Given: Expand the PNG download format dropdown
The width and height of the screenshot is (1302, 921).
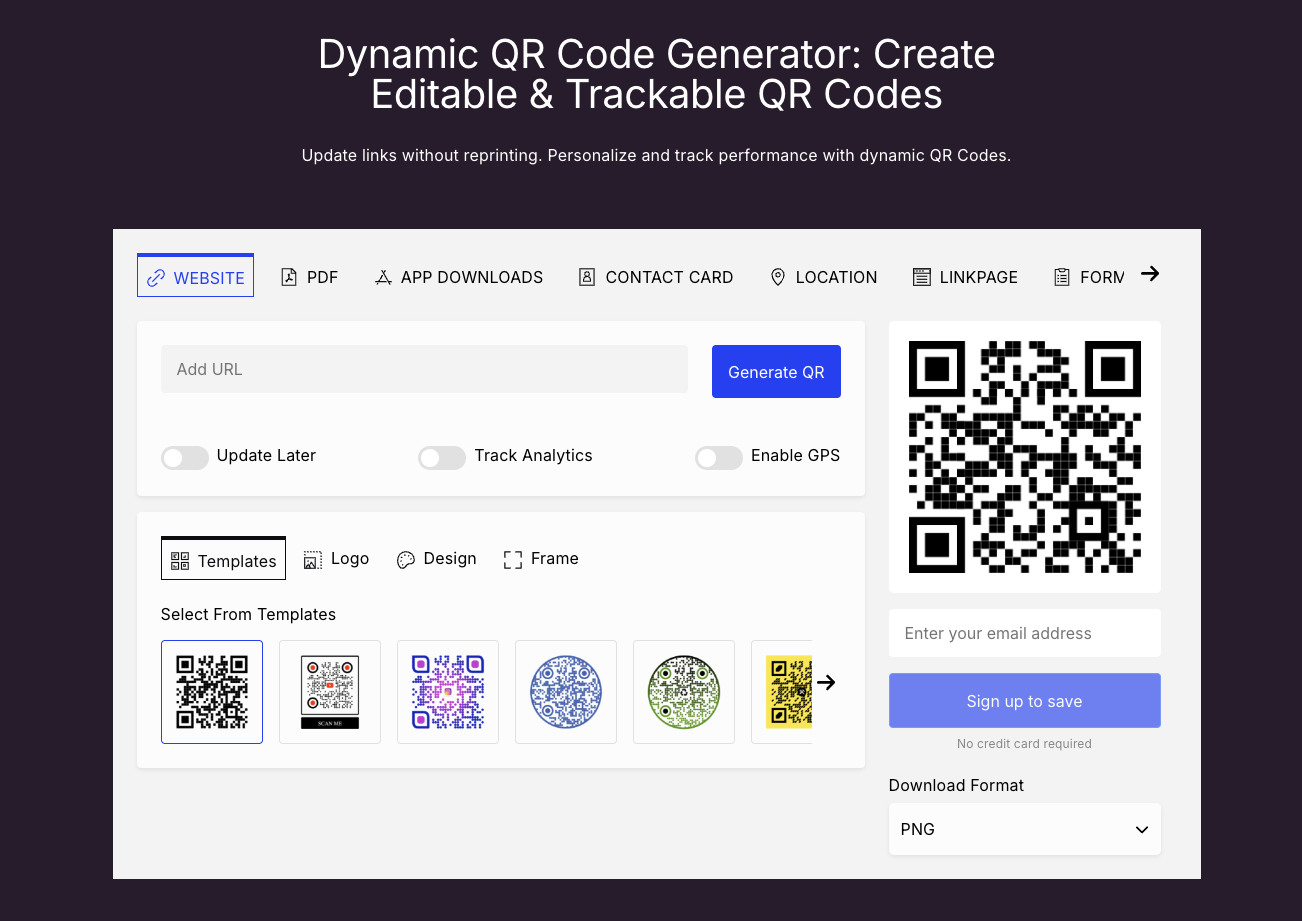Looking at the screenshot, I should [1024, 829].
